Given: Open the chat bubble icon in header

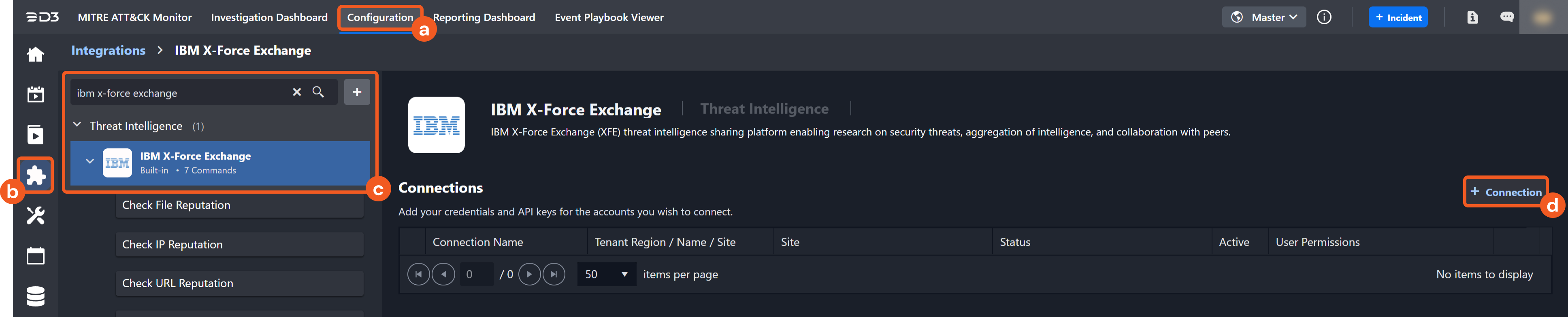Looking at the screenshot, I should point(1506,18).
